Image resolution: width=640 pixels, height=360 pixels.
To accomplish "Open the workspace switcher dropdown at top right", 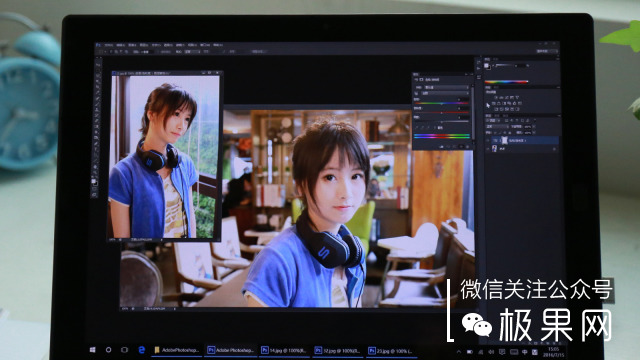I will click(547, 51).
